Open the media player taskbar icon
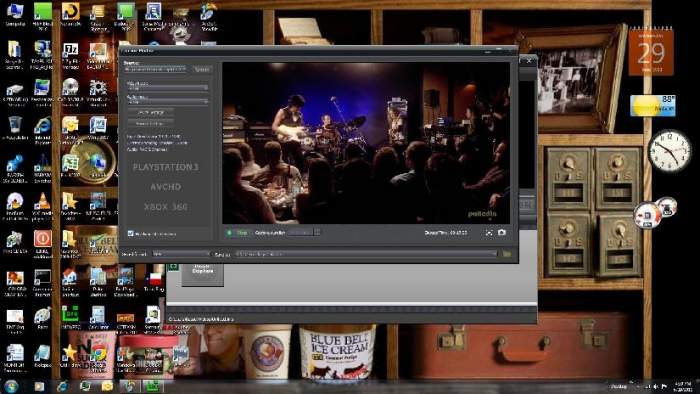 (x=39, y=386)
